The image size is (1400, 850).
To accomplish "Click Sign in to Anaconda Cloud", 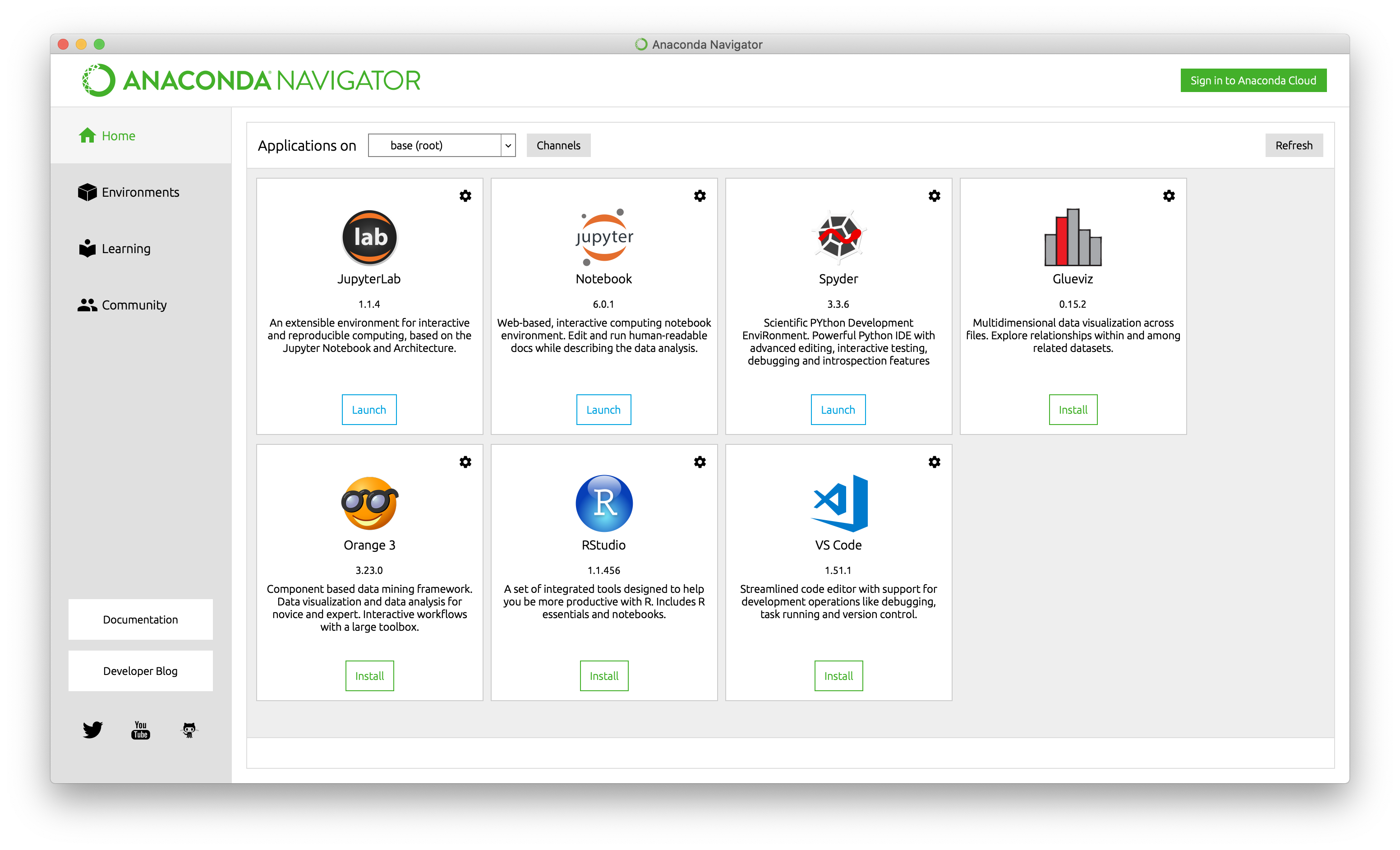I will coord(1253,81).
